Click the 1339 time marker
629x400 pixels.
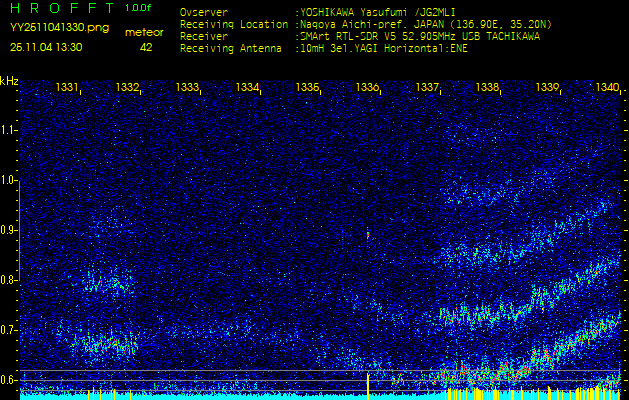click(x=547, y=87)
